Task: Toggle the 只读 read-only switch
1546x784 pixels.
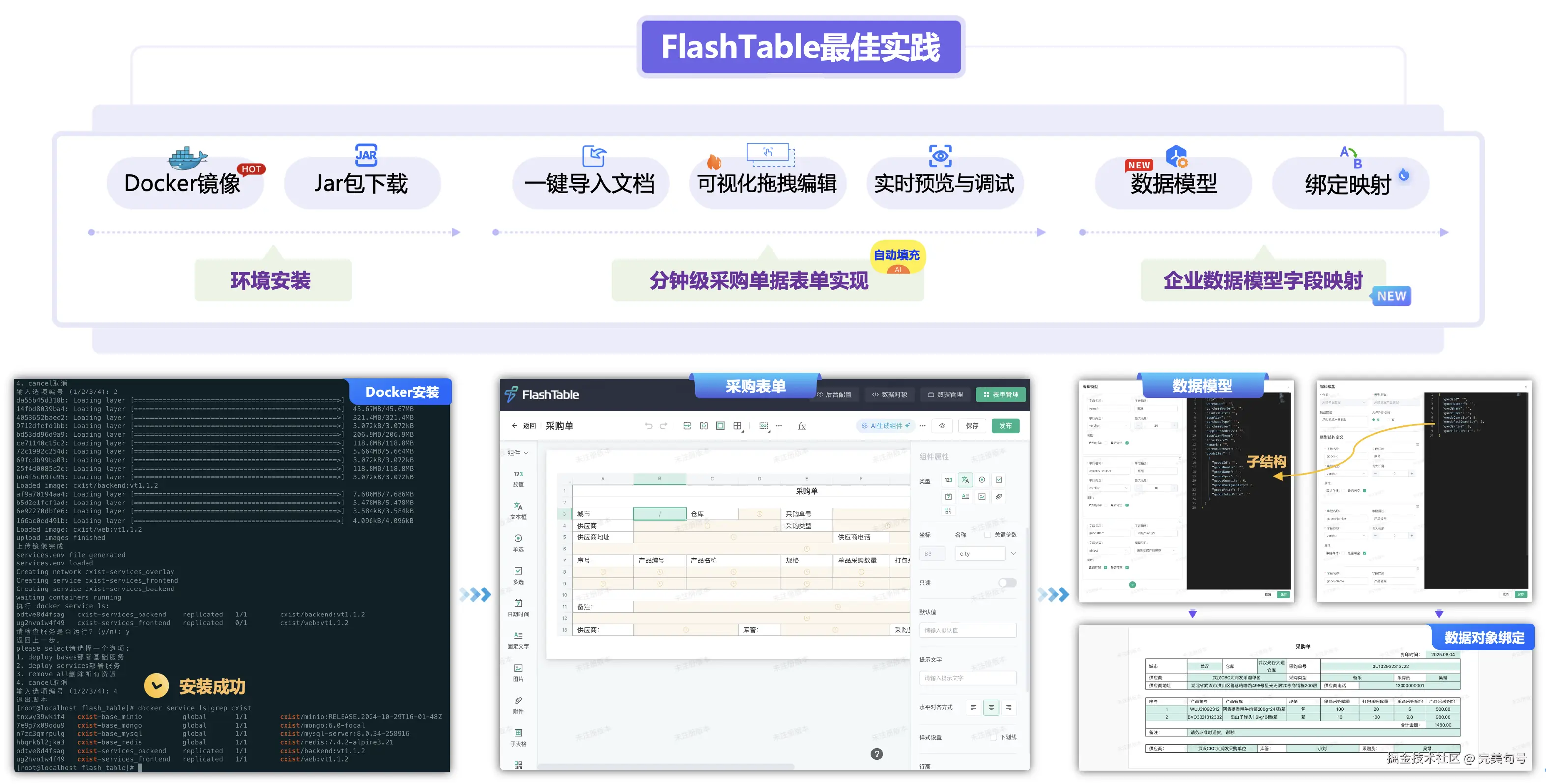Action: (x=1007, y=583)
